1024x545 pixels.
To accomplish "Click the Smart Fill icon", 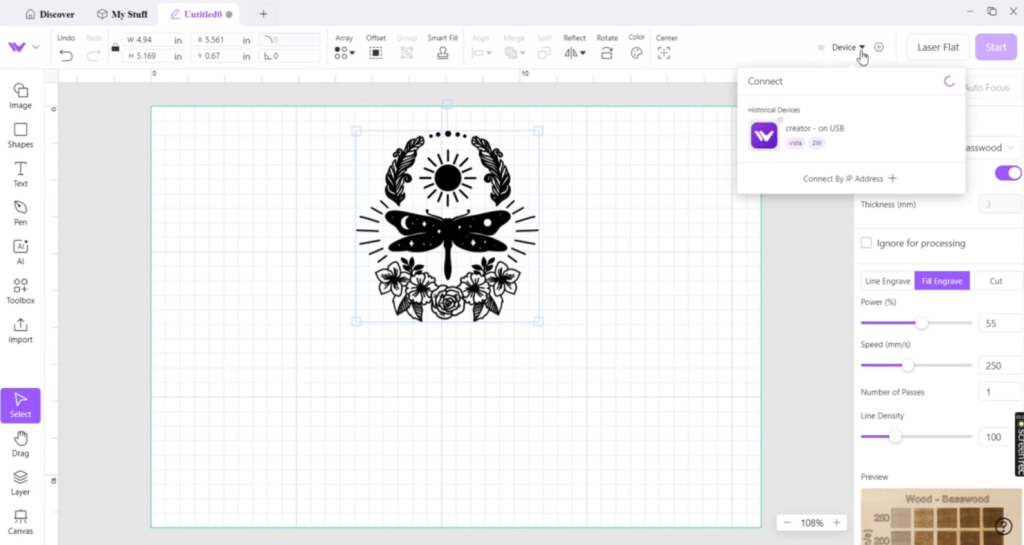I will tap(442, 52).
